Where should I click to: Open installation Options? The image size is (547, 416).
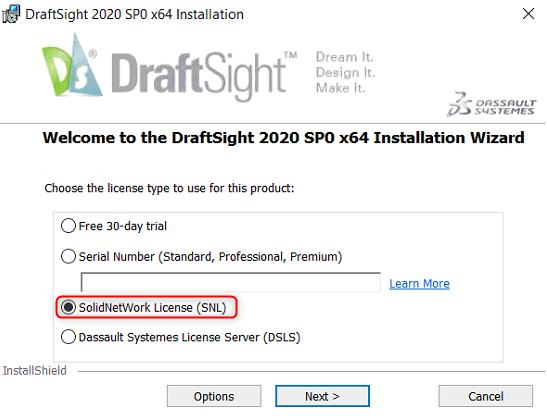click(214, 396)
